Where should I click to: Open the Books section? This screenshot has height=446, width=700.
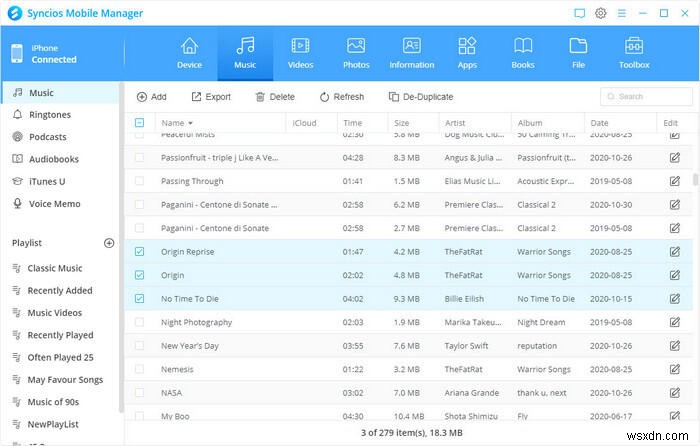click(523, 53)
